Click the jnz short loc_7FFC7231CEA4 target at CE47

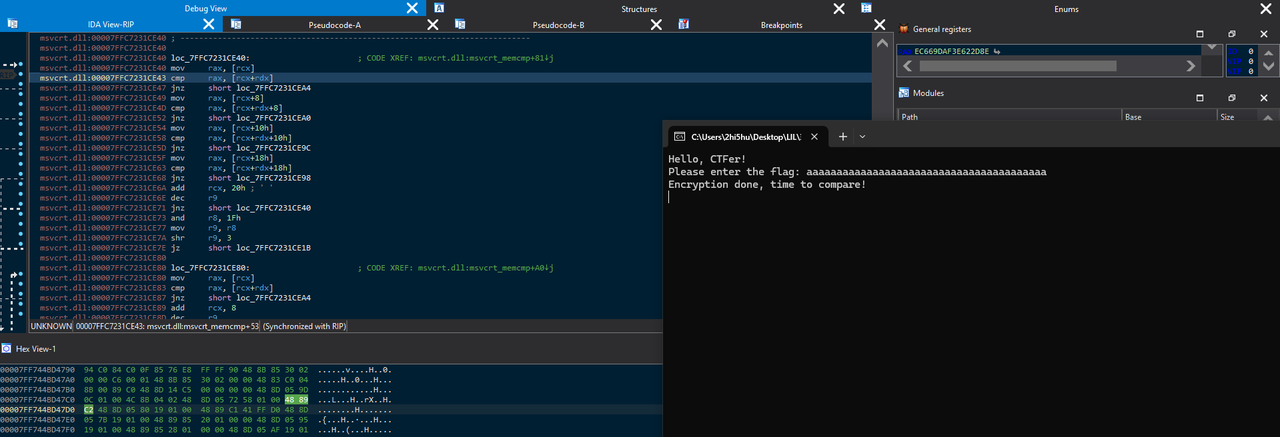274,88
